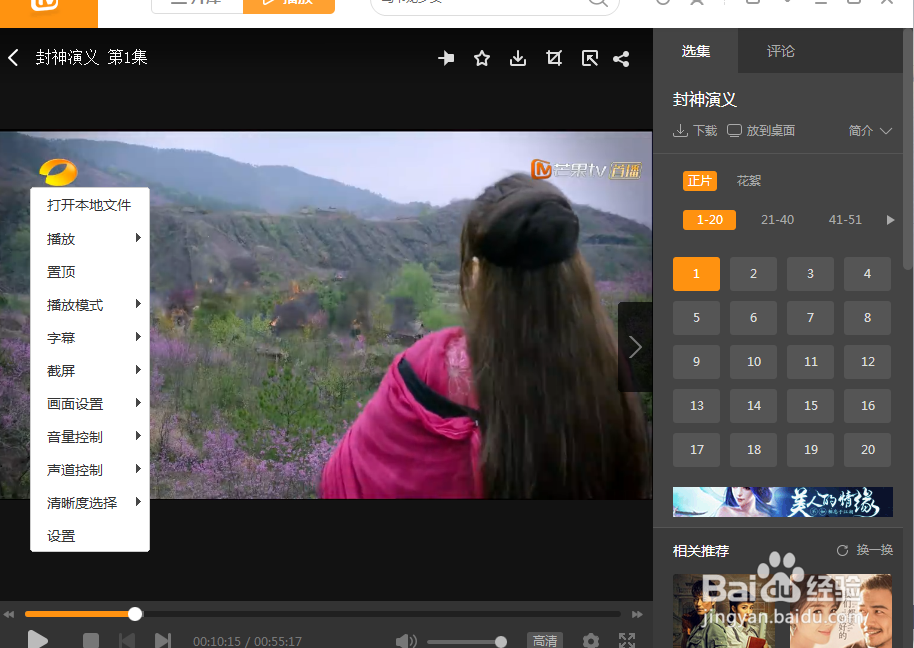Play the video
The image size is (914, 648).
(38, 640)
